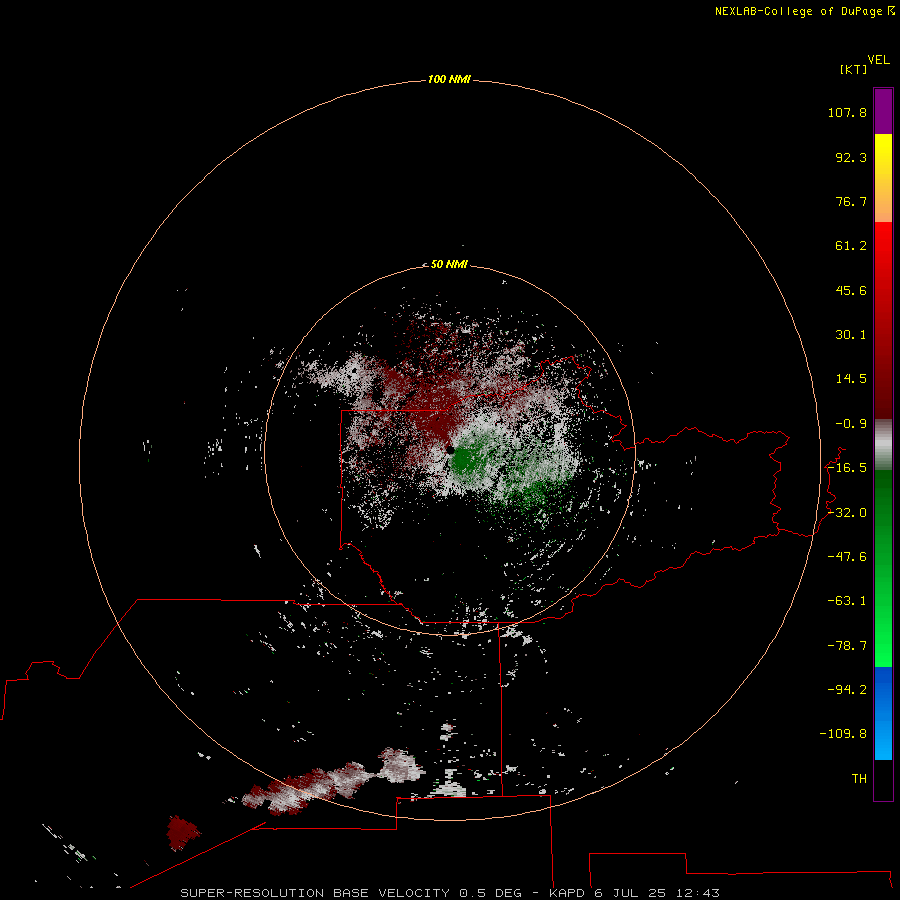Click the VEL legend title
900x900 pixels.
point(878,60)
